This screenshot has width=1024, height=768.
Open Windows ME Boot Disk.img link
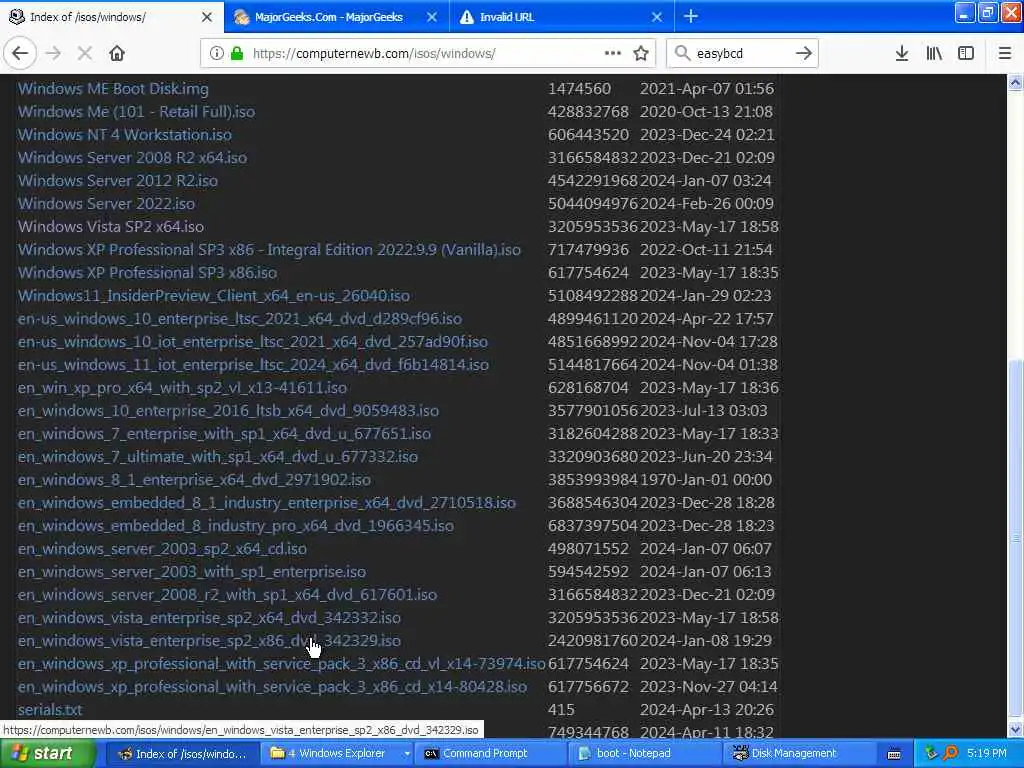114,89
